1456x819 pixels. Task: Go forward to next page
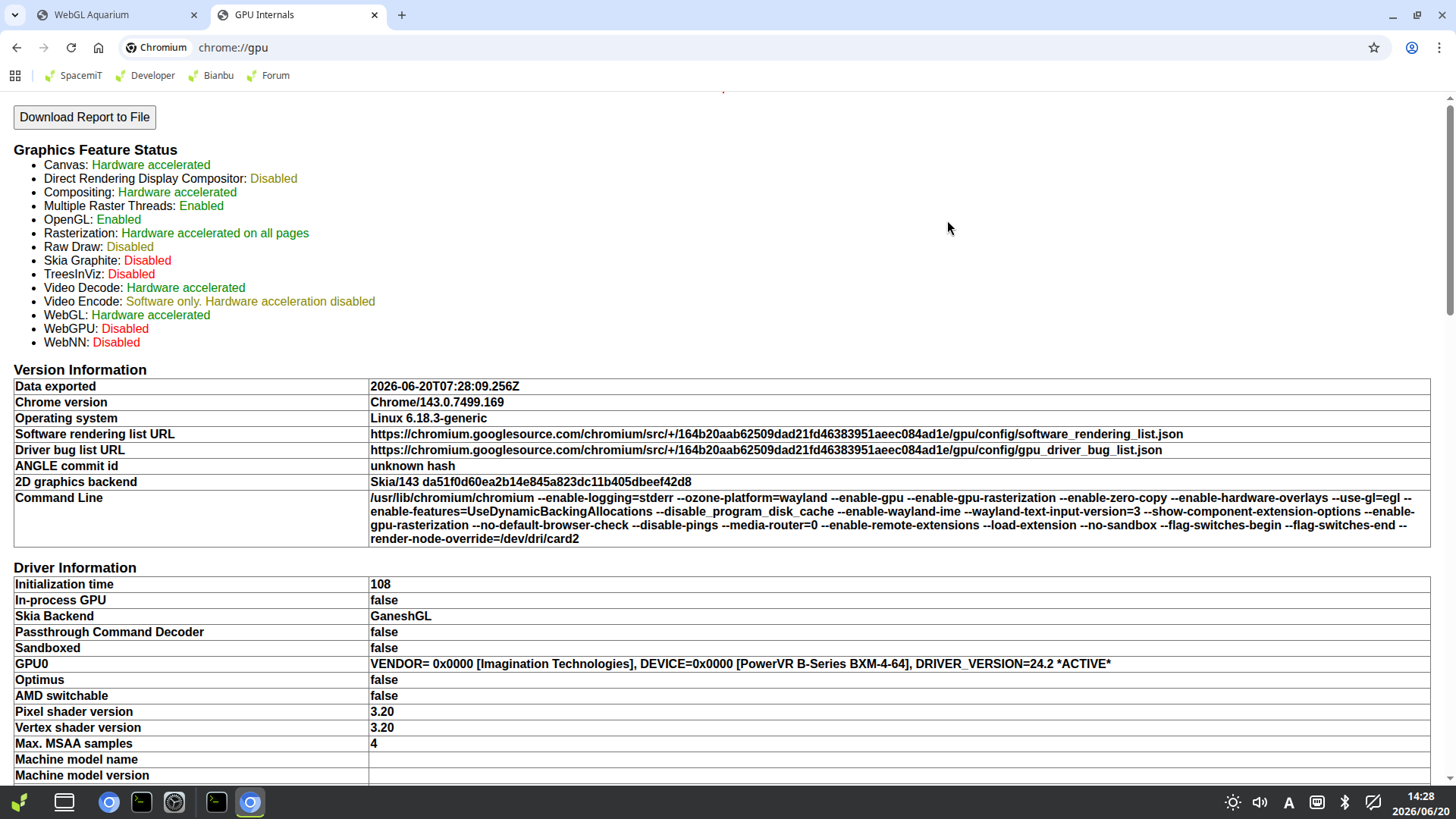click(x=44, y=48)
